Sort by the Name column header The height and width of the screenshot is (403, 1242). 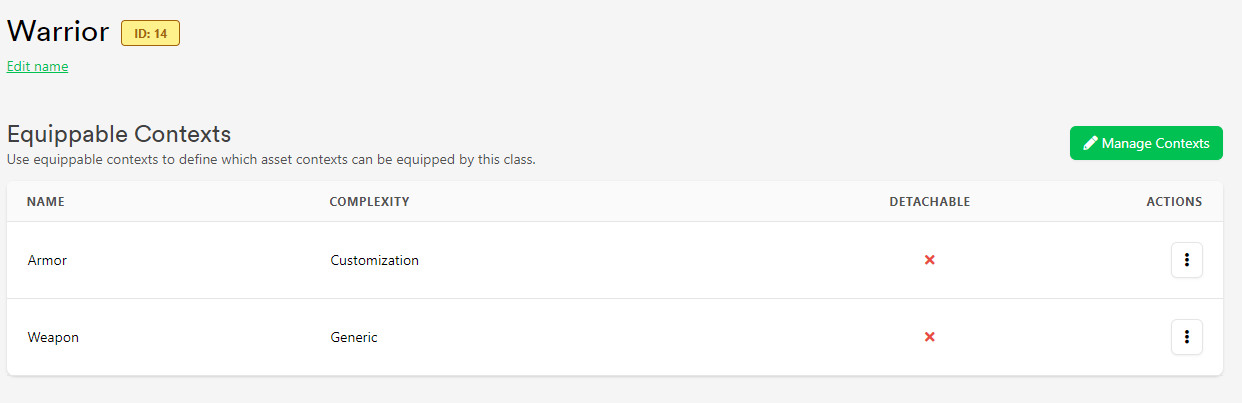pyautogui.click(x=46, y=202)
